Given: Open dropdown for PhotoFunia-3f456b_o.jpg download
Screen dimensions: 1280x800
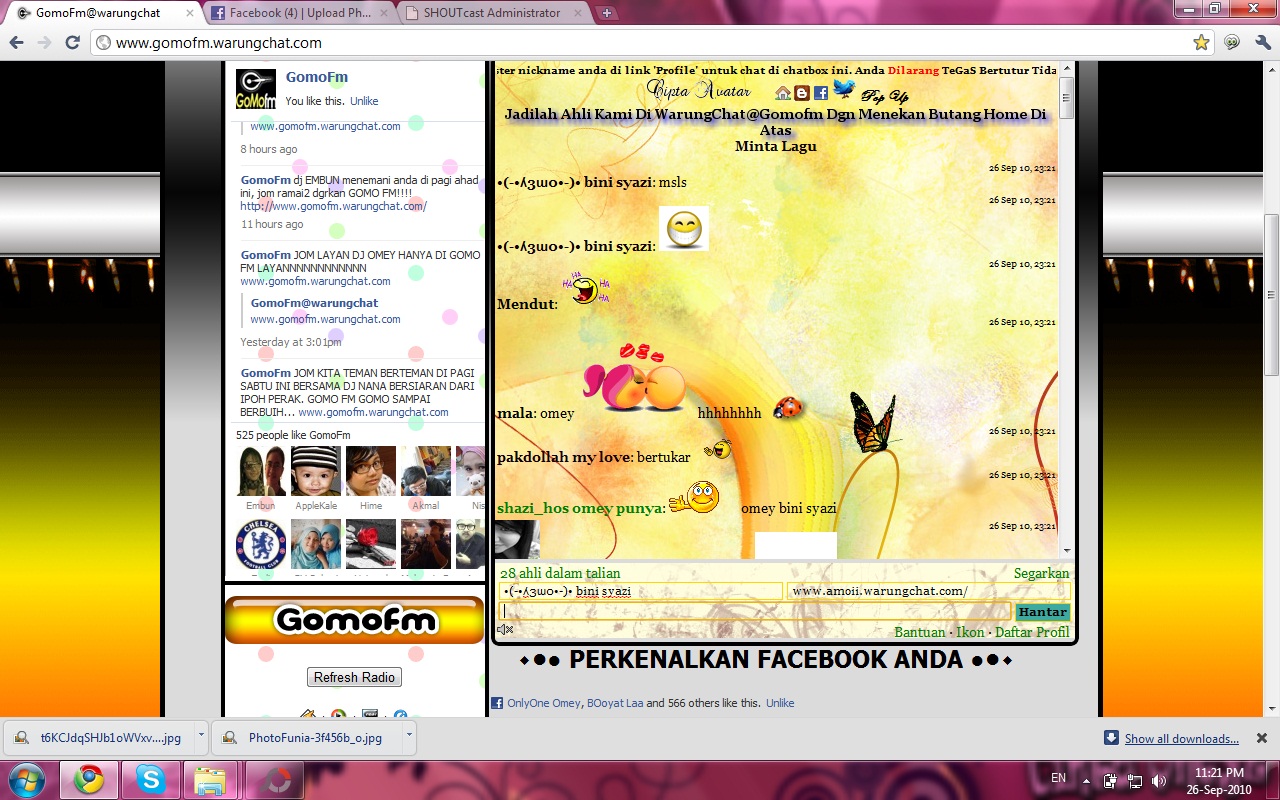Looking at the screenshot, I should (x=409, y=735).
